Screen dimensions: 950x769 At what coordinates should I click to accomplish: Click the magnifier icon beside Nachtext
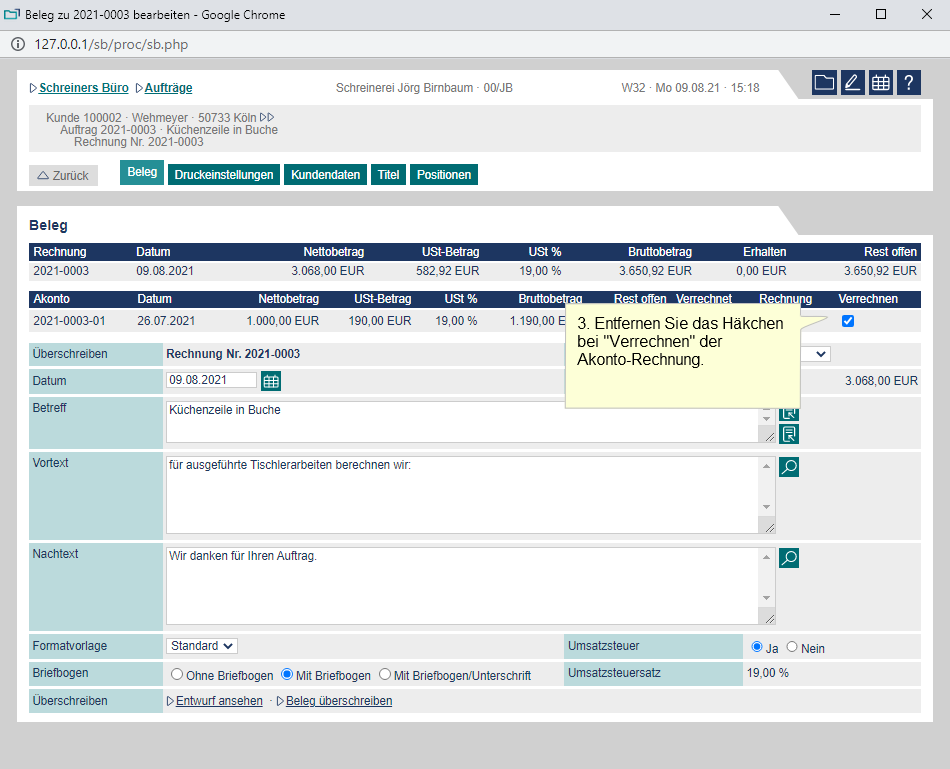click(789, 558)
